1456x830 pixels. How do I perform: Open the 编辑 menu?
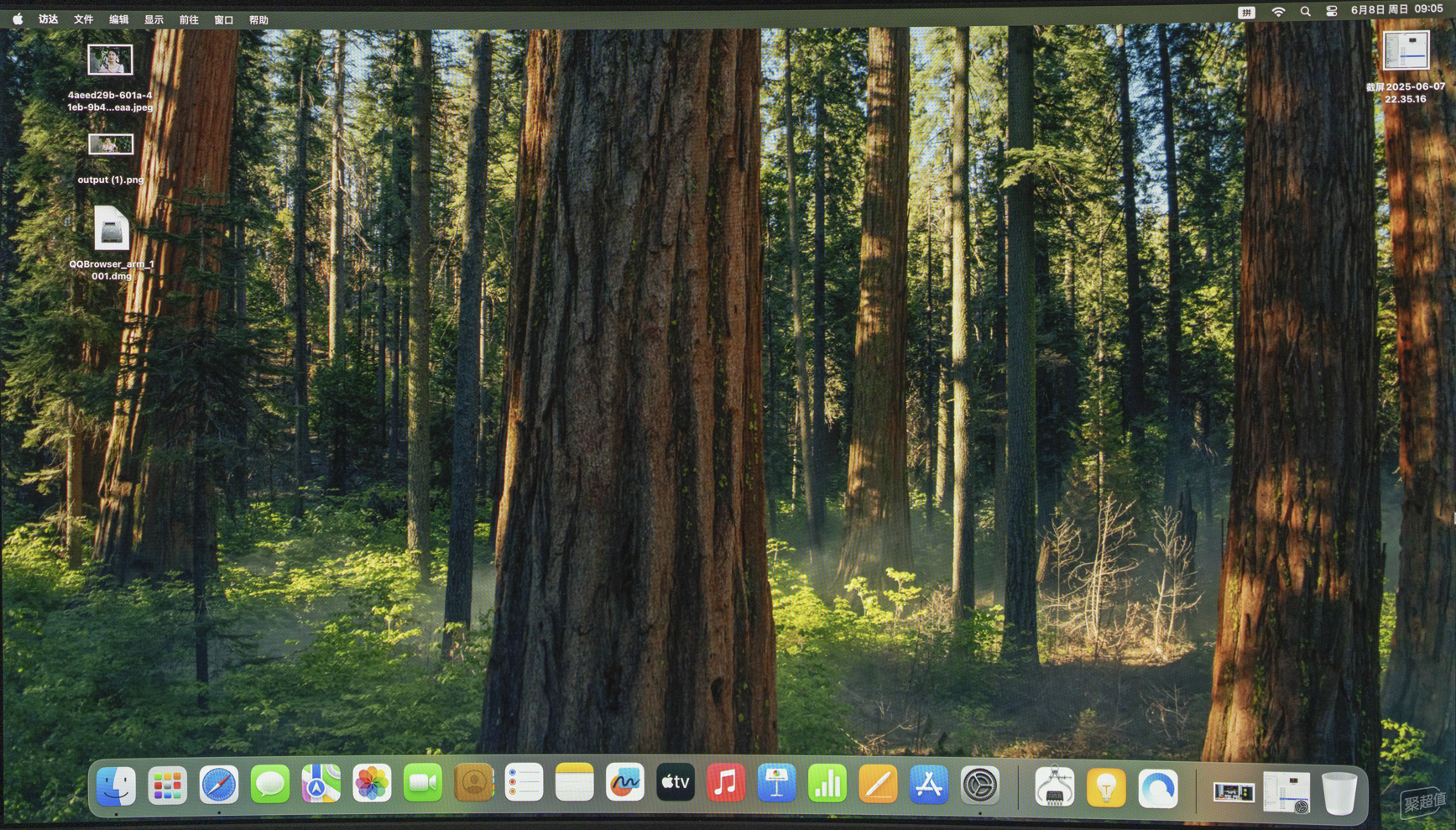click(118, 19)
